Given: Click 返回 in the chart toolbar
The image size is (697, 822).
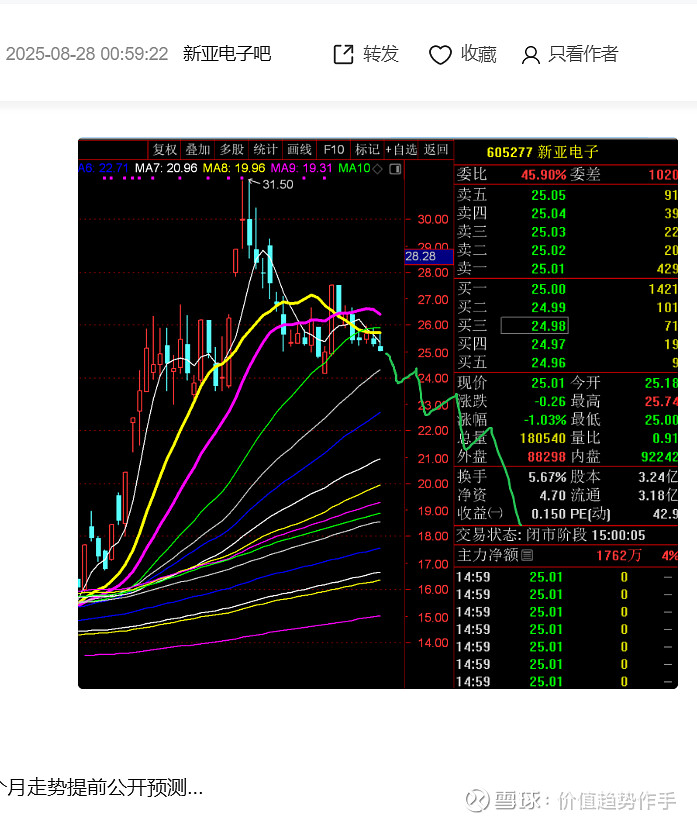Looking at the screenshot, I should (x=436, y=150).
